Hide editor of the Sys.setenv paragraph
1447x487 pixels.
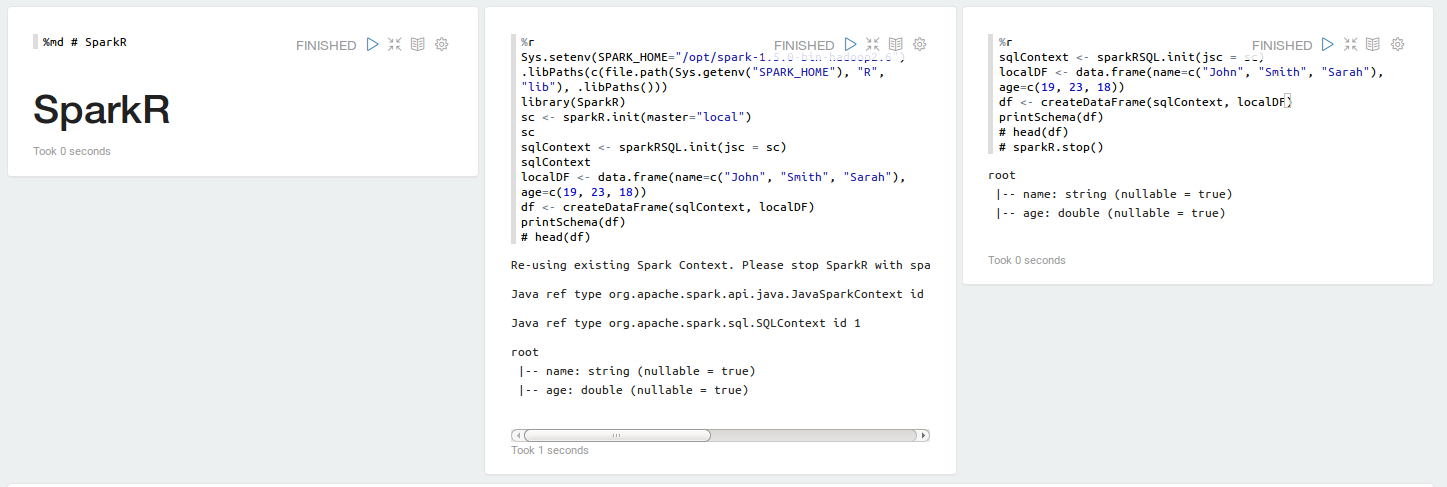click(x=873, y=45)
